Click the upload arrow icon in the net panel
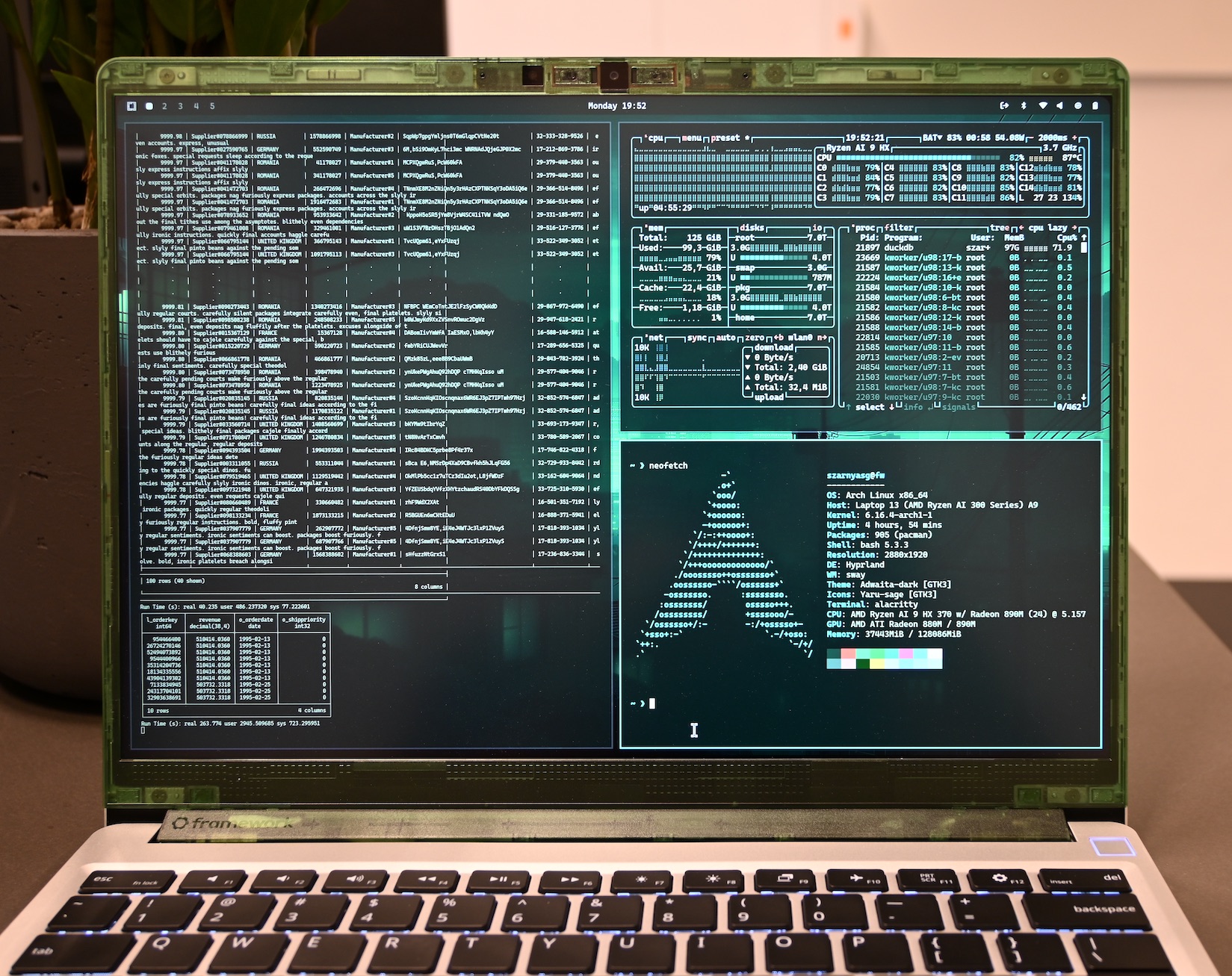Viewport: 1232px width, 976px height. [x=748, y=378]
